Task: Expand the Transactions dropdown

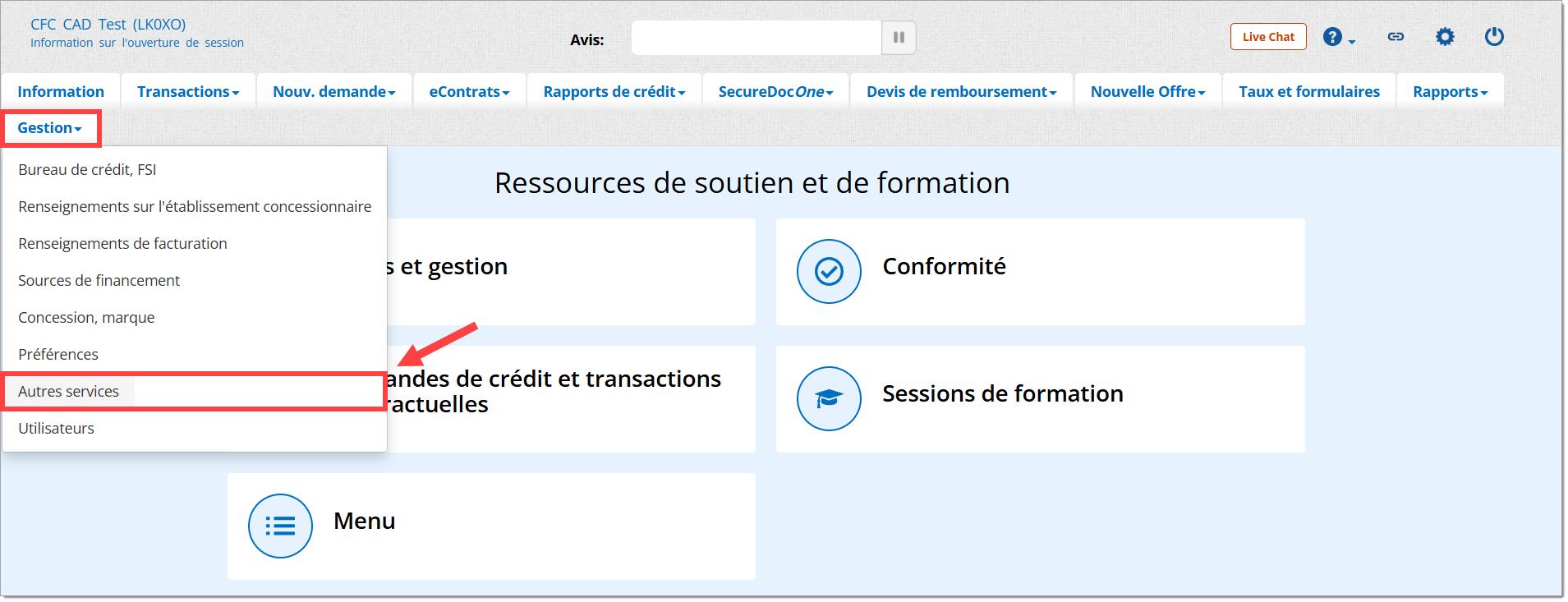Action: coord(188,92)
